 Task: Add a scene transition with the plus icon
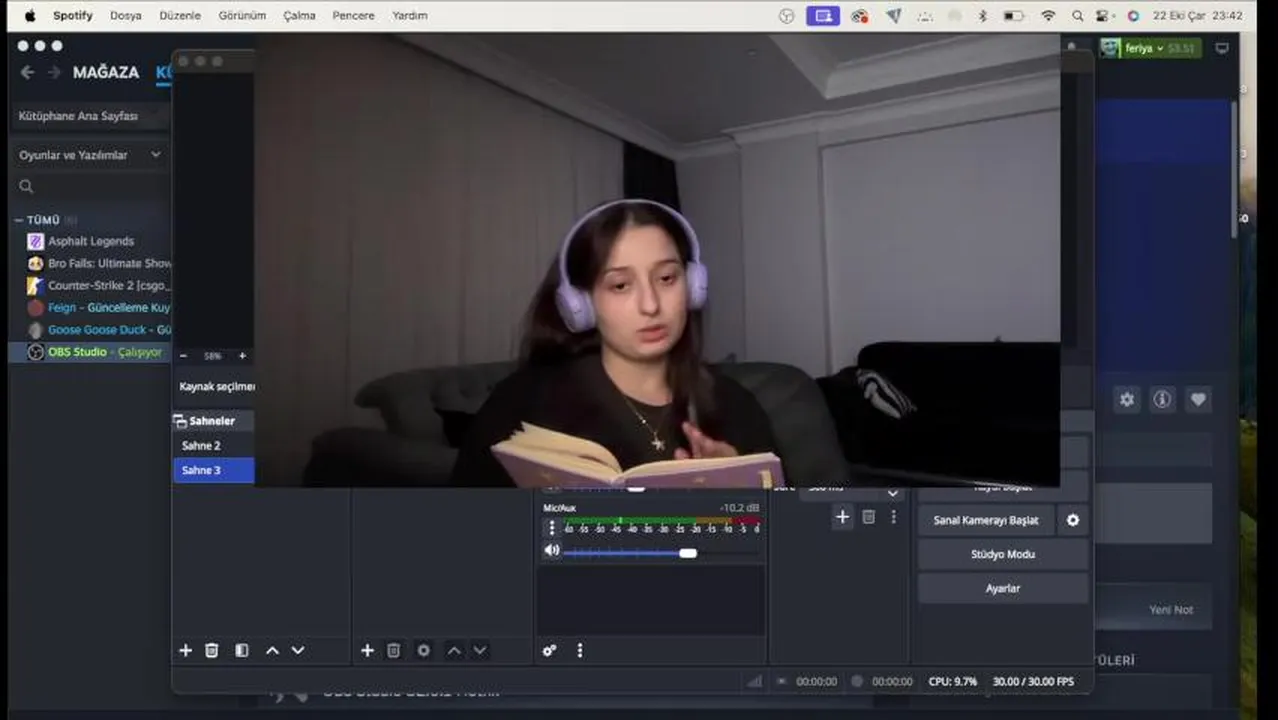tap(842, 517)
